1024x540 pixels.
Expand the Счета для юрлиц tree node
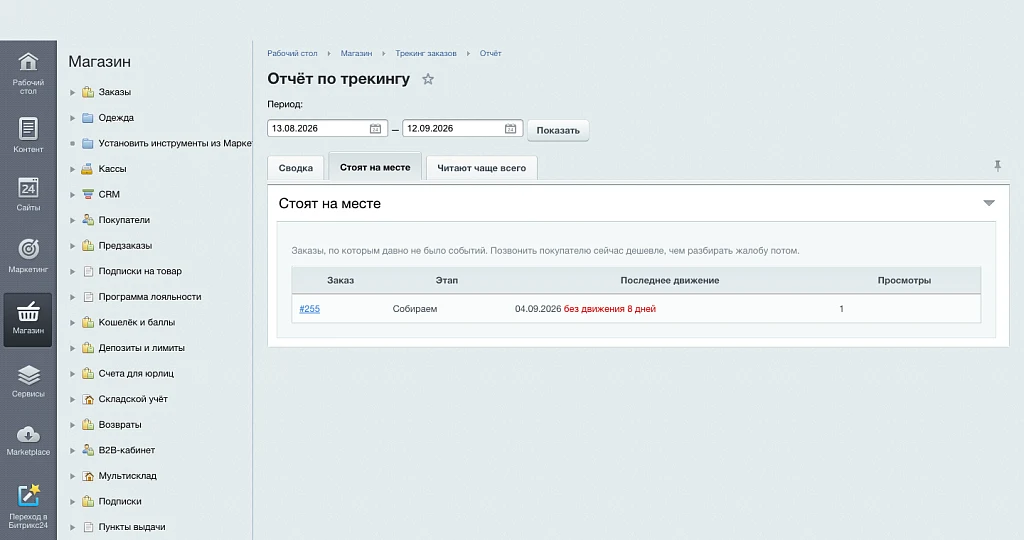72,374
